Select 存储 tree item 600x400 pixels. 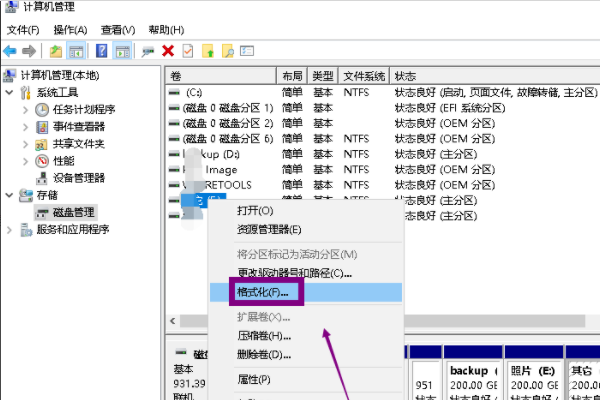[x=47, y=195]
